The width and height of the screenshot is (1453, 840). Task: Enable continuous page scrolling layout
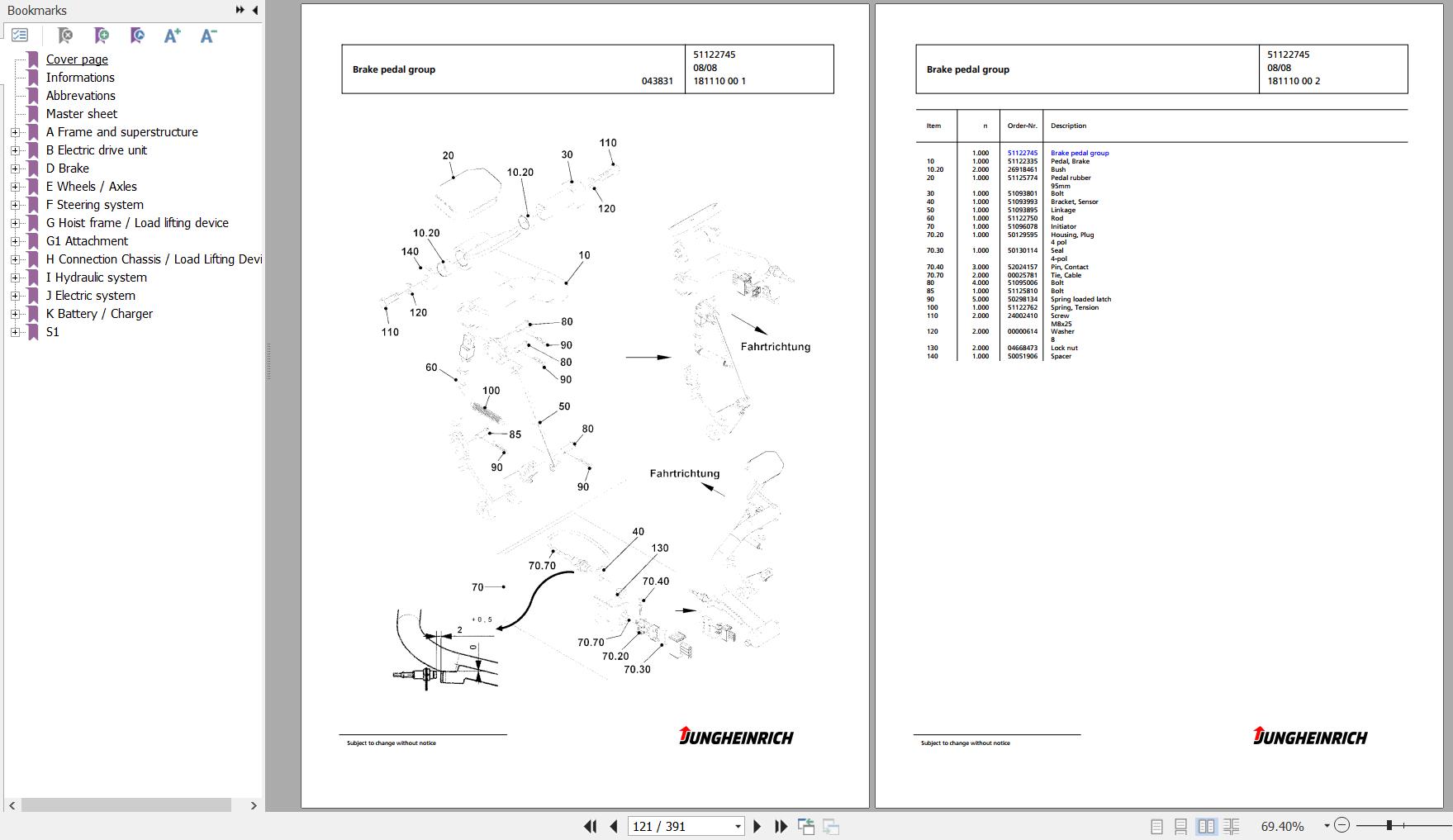(x=1181, y=826)
